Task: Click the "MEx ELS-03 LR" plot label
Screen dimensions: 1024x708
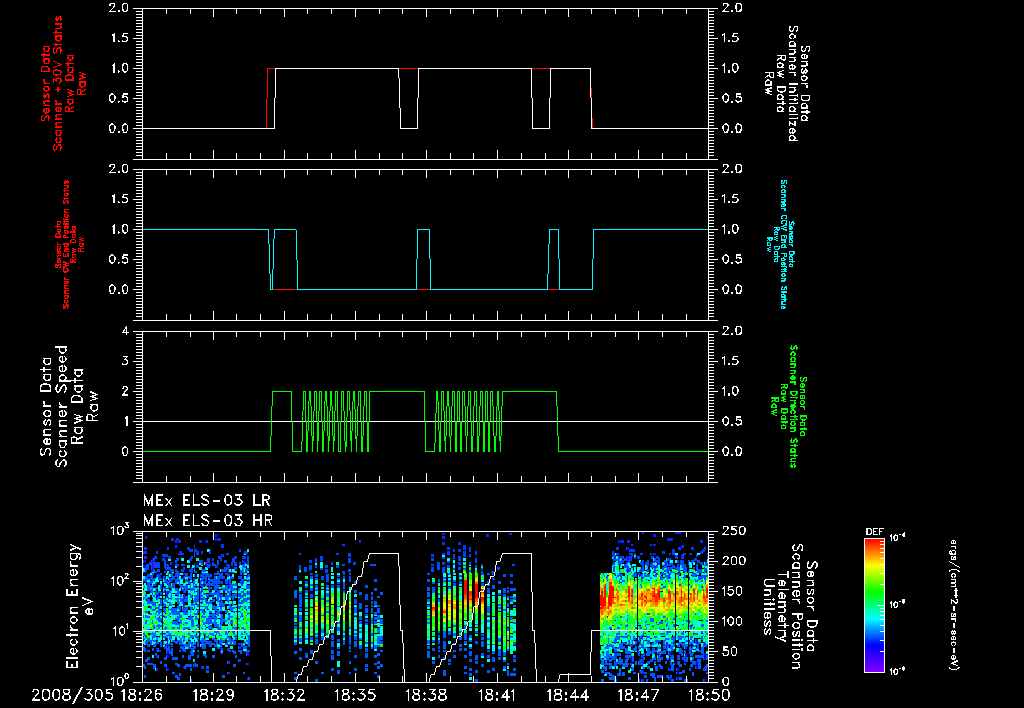Action: pos(206,501)
